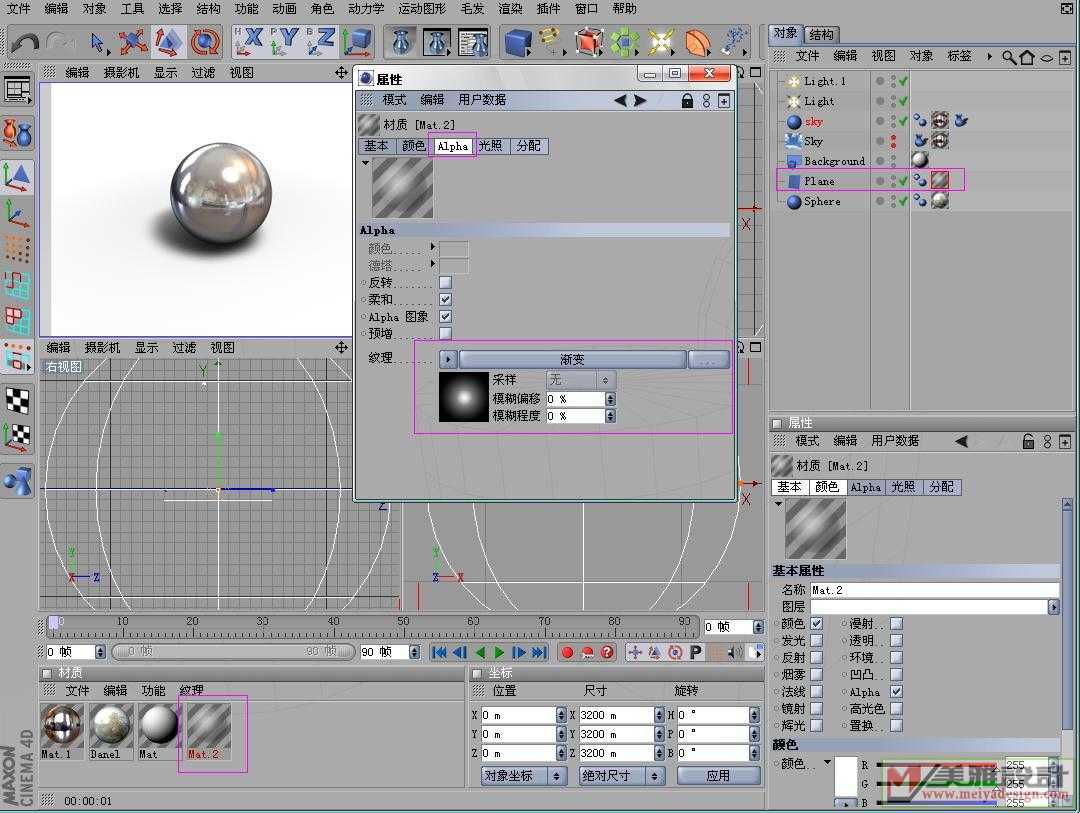
Task: Switch to the 光照 tab in the 属性 window
Action: tap(490, 146)
